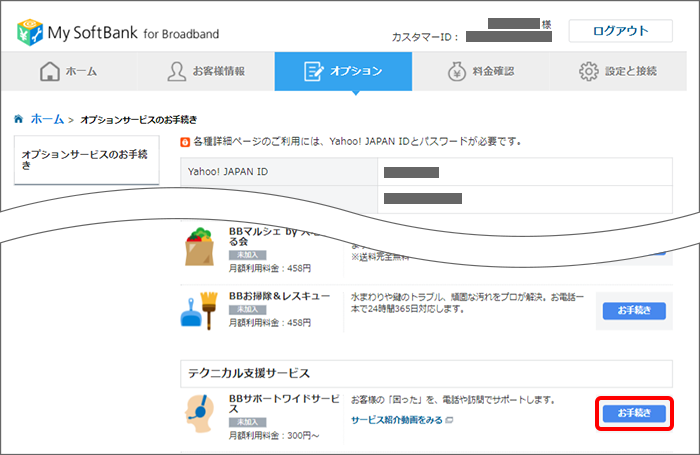Click the Yahoo! JAPAN ID label cell
This screenshot has height=455, width=700.
pos(279,171)
